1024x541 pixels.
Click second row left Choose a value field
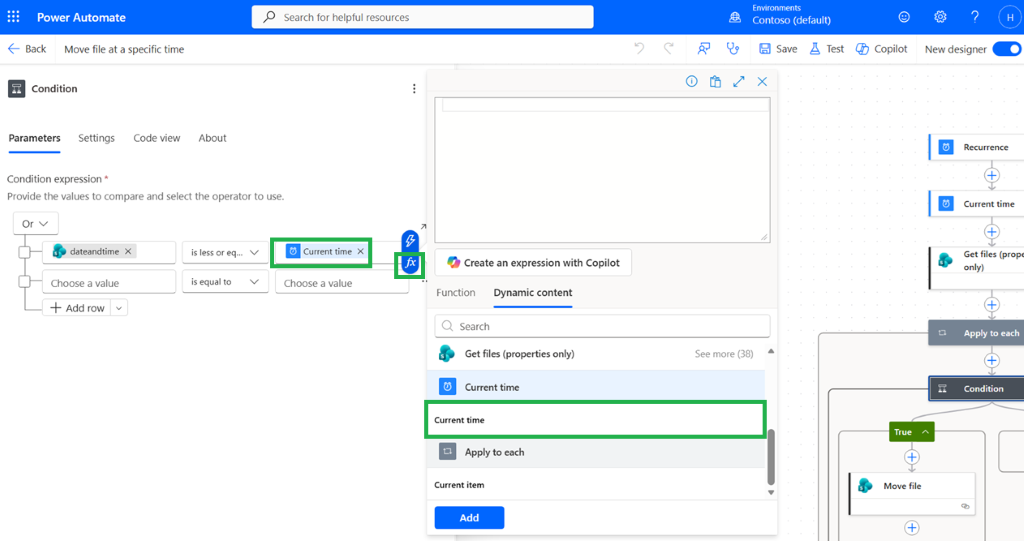109,283
